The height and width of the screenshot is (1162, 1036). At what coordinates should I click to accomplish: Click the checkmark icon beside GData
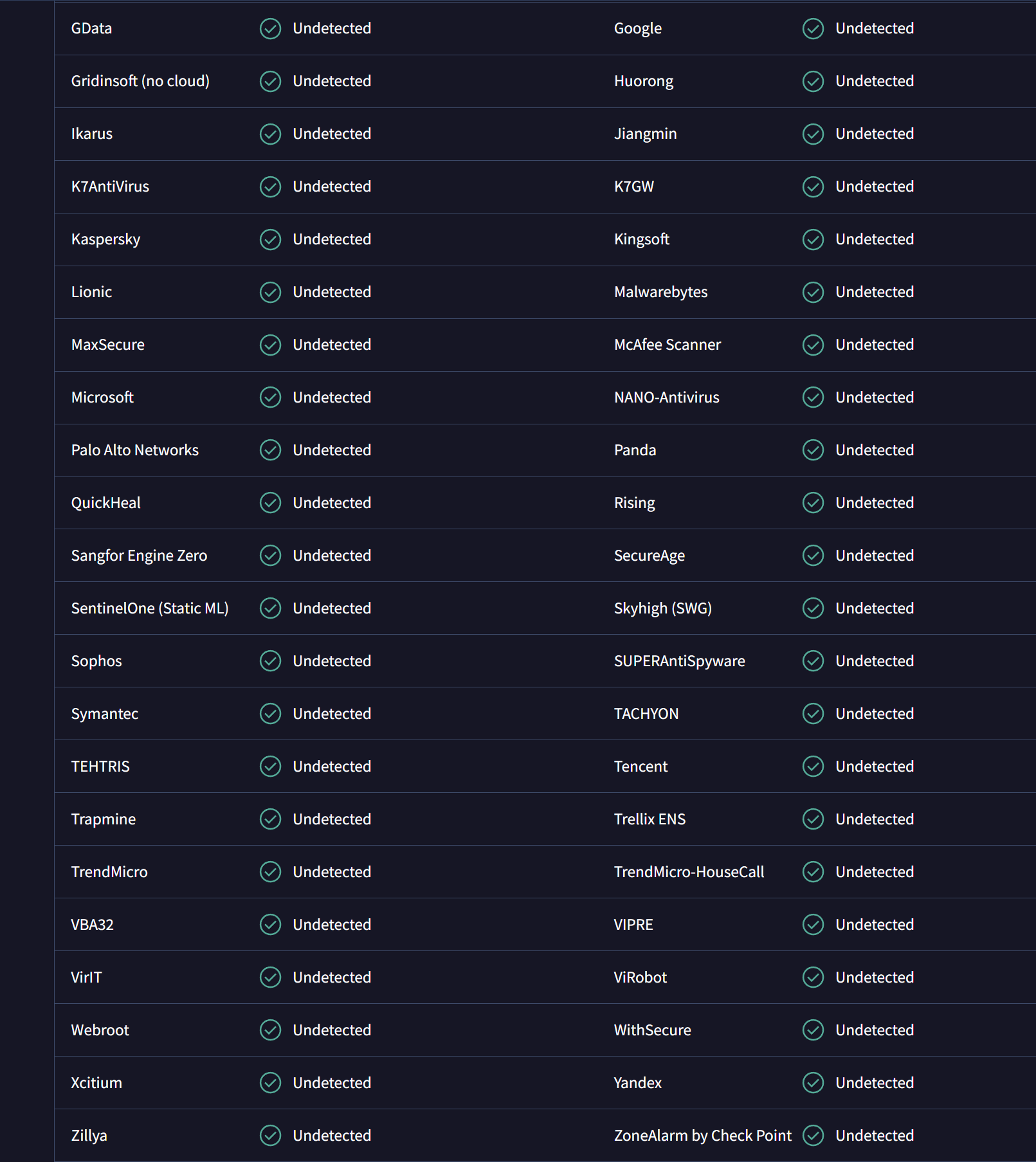(x=270, y=28)
